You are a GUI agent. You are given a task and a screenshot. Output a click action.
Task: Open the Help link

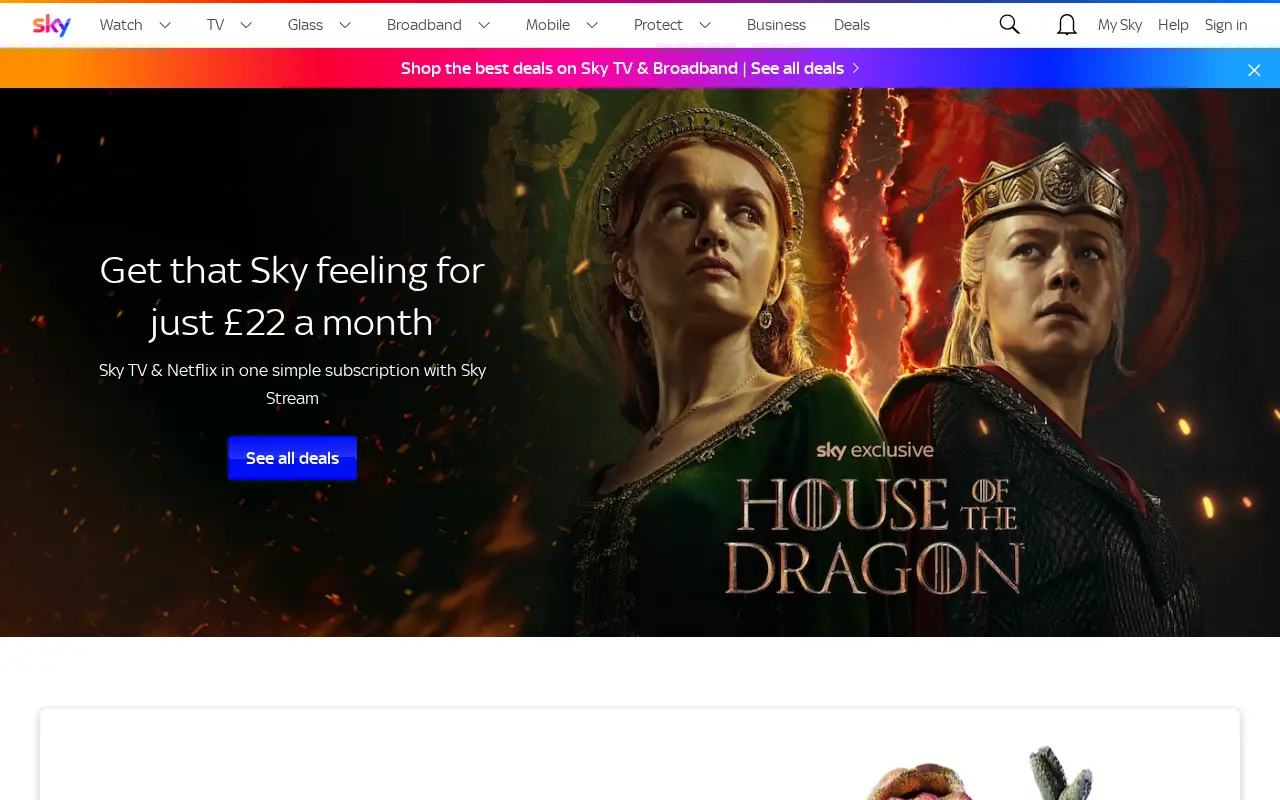(1173, 25)
